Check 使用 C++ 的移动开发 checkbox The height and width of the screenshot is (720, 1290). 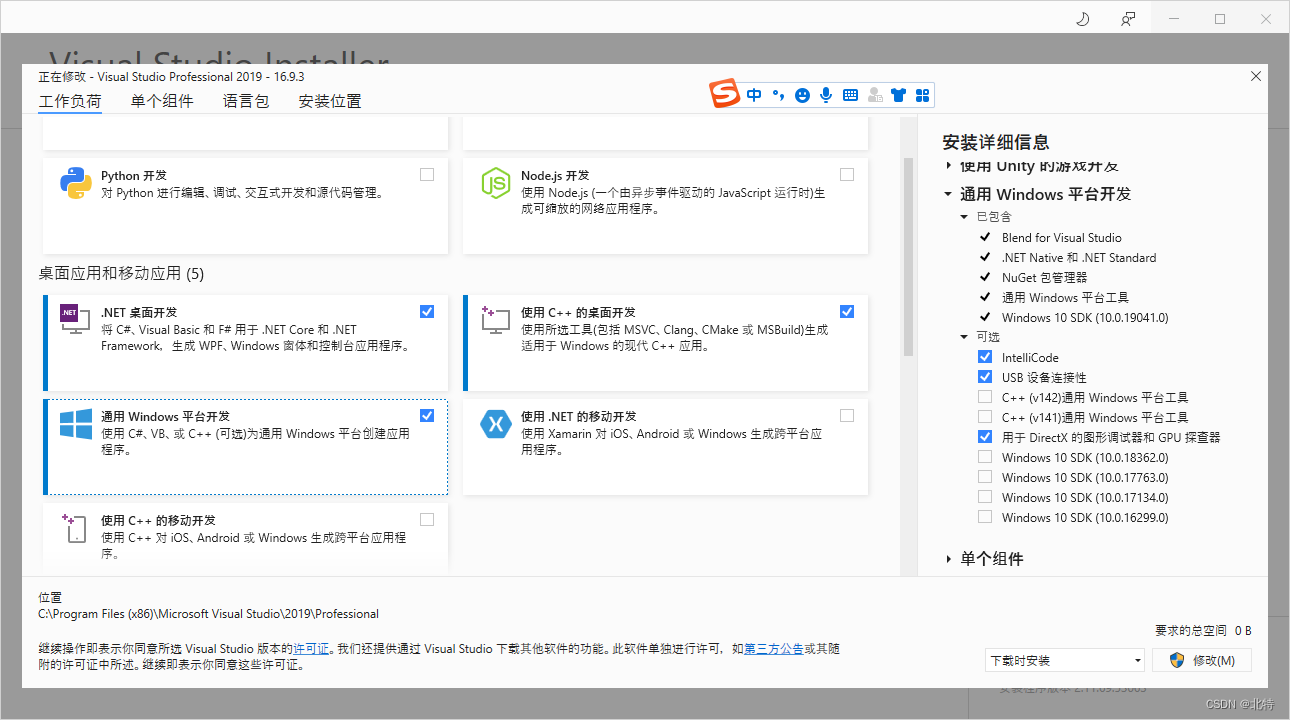pyautogui.click(x=427, y=519)
